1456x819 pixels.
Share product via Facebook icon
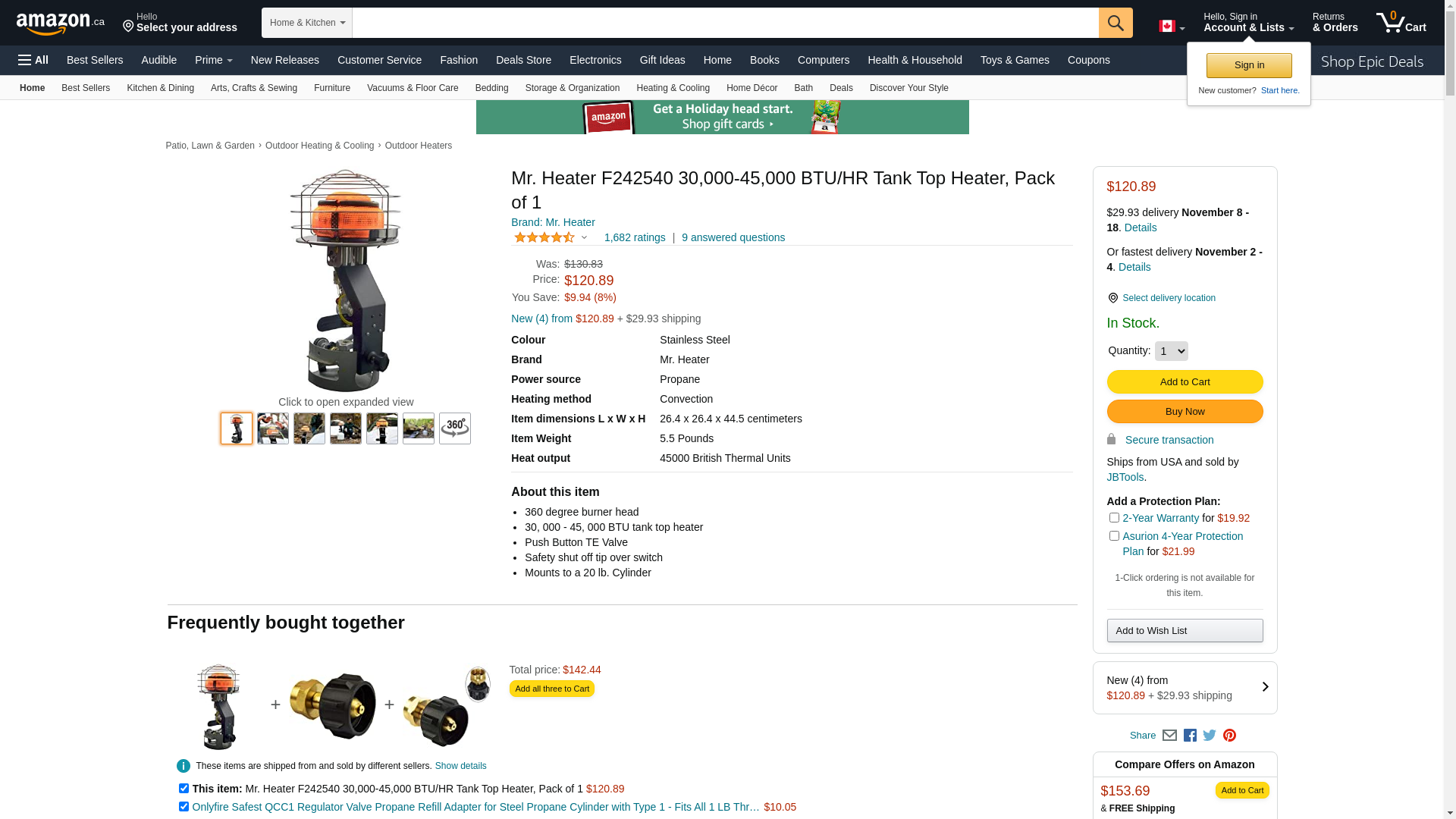click(1190, 736)
